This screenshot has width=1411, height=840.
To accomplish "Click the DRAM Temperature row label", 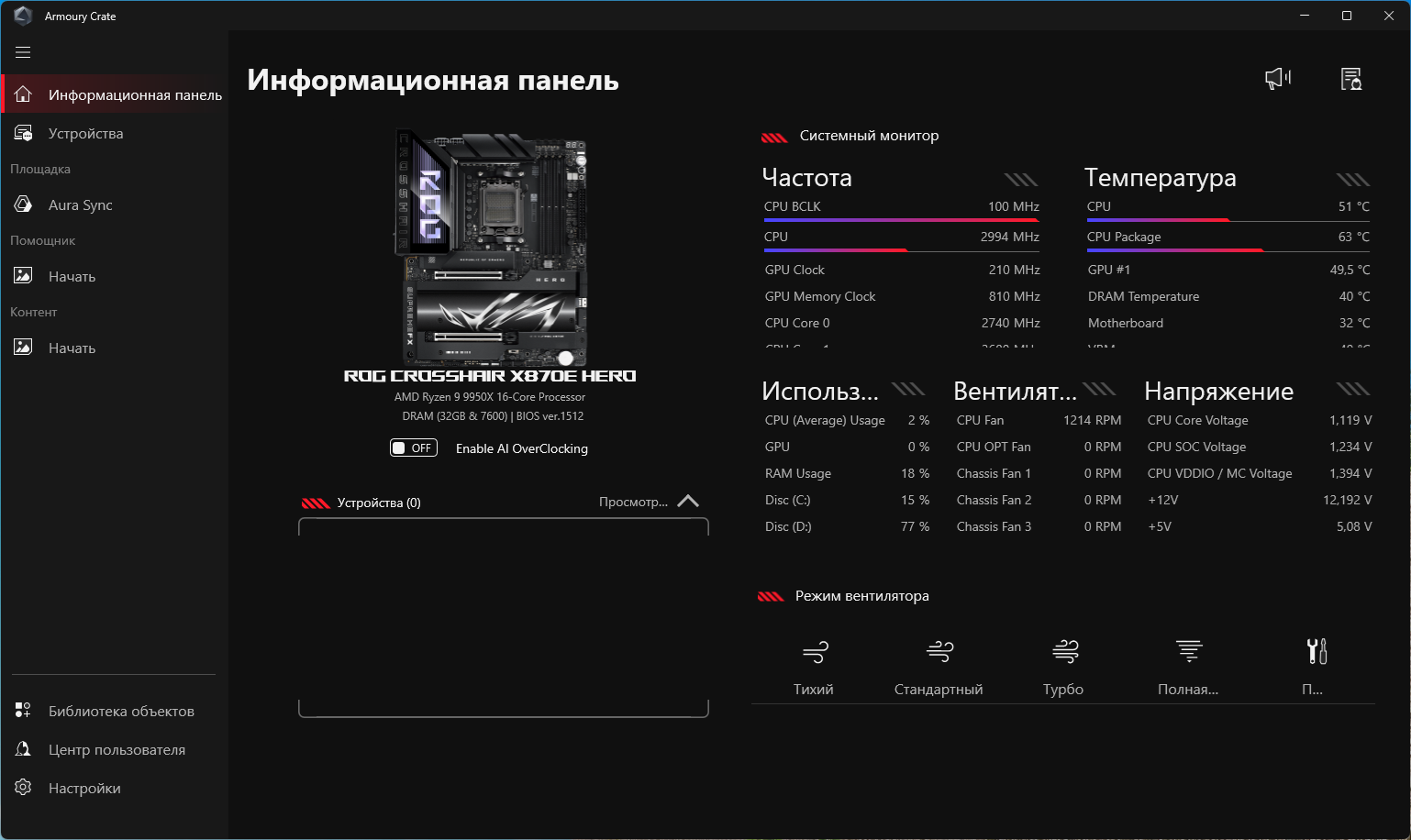I will (x=1143, y=296).
